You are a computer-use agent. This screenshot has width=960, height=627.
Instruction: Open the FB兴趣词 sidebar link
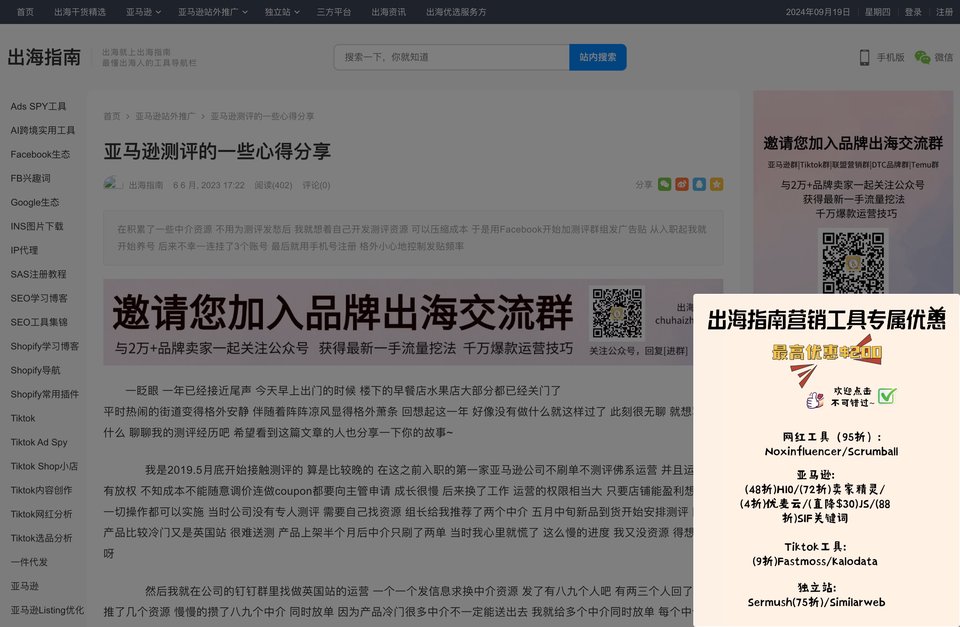(31, 178)
